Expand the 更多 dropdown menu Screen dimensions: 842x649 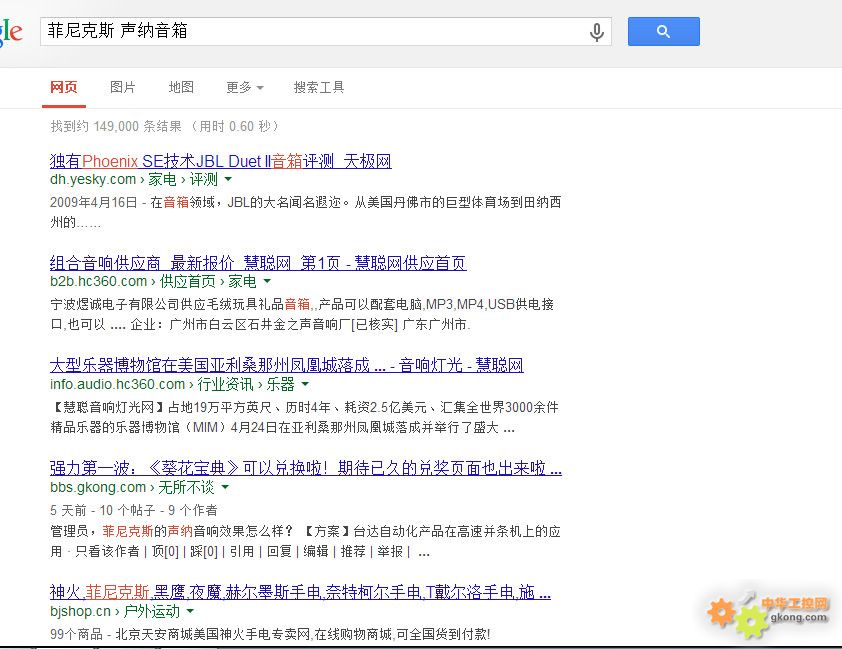pos(245,87)
